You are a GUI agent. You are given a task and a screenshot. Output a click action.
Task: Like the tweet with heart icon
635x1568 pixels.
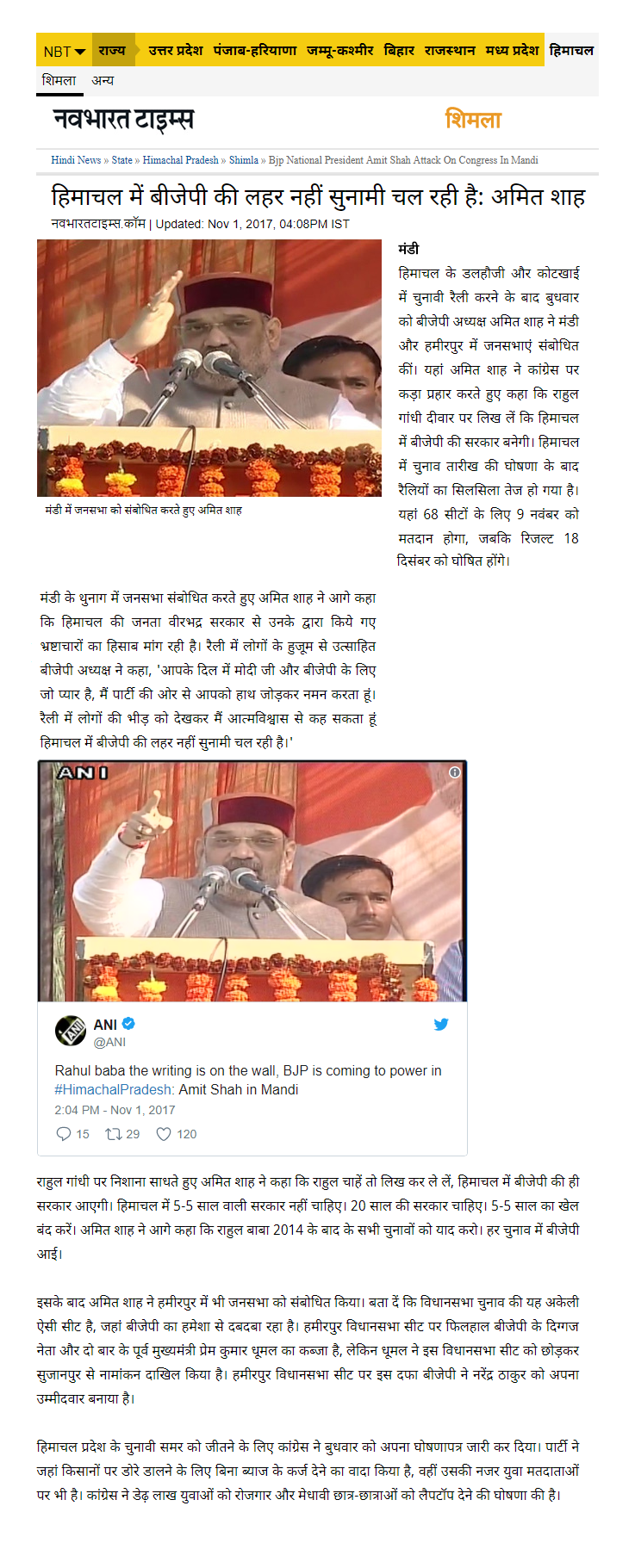coord(164,1134)
